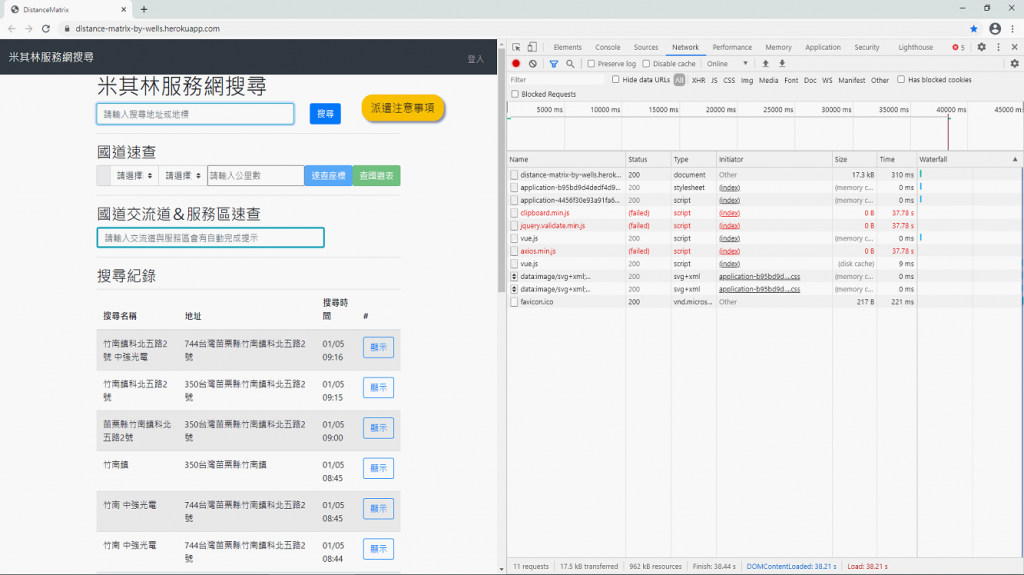Check the Hide data URLs checkbox

tap(615, 80)
